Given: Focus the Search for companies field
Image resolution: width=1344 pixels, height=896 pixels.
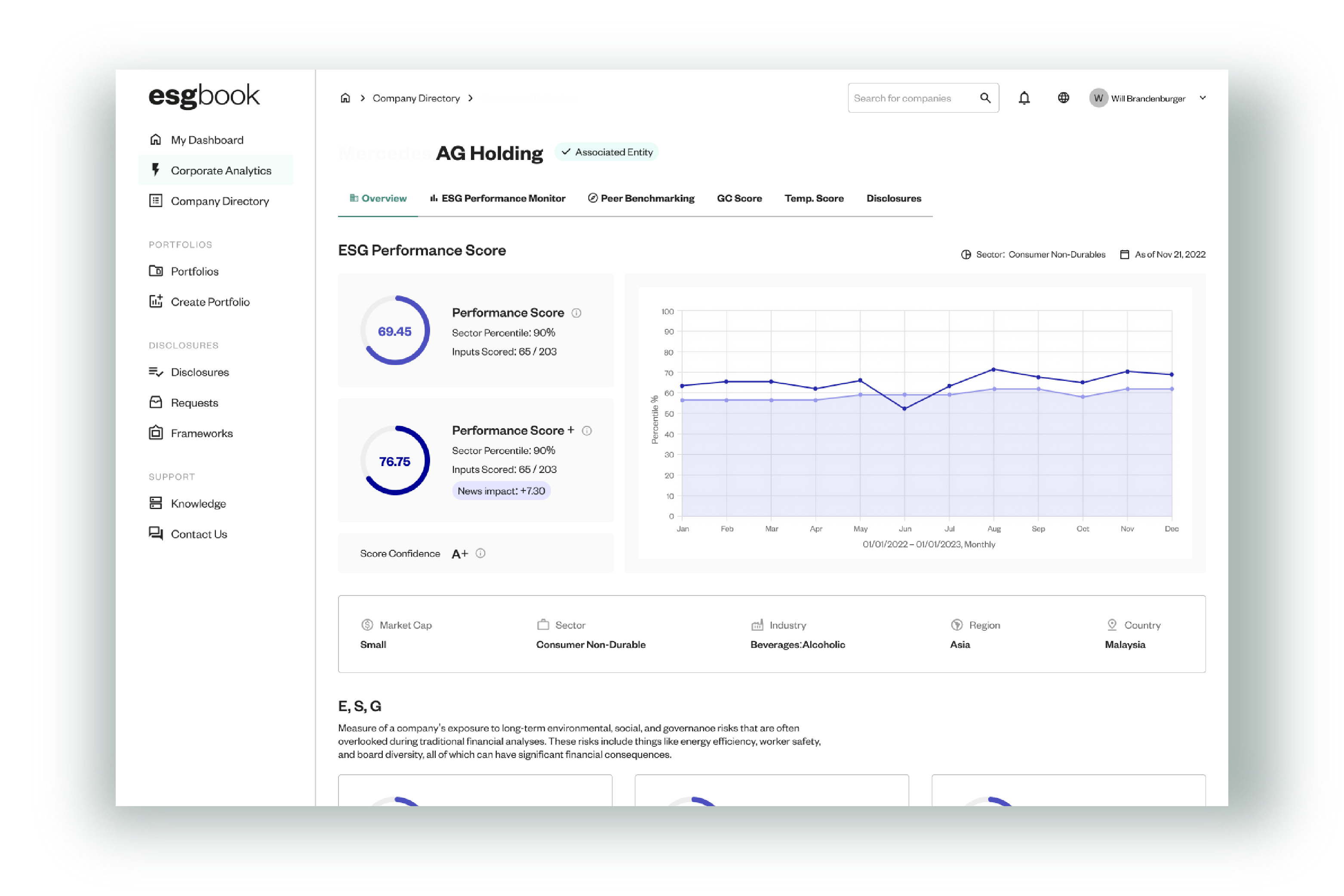Looking at the screenshot, I should 923,98.
